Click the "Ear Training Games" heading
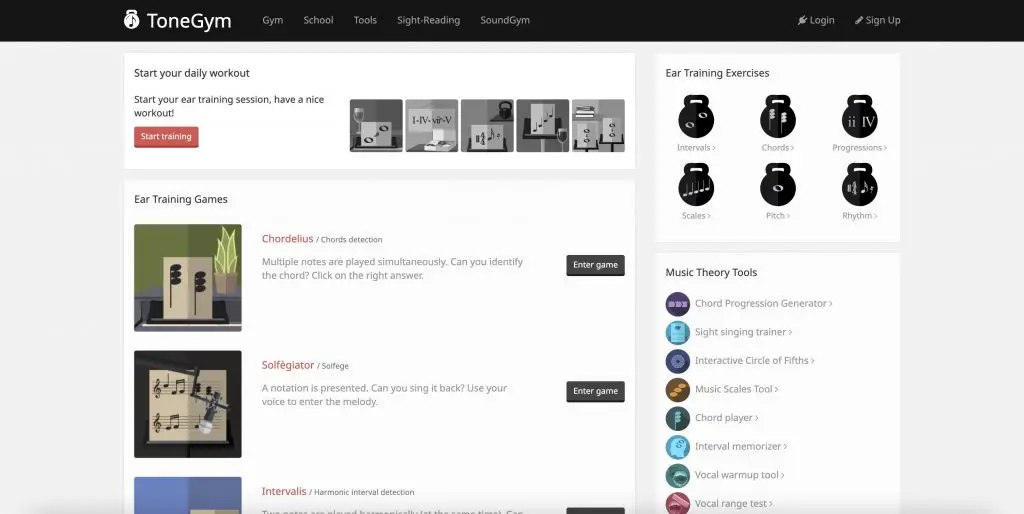1024x514 pixels. point(181,200)
